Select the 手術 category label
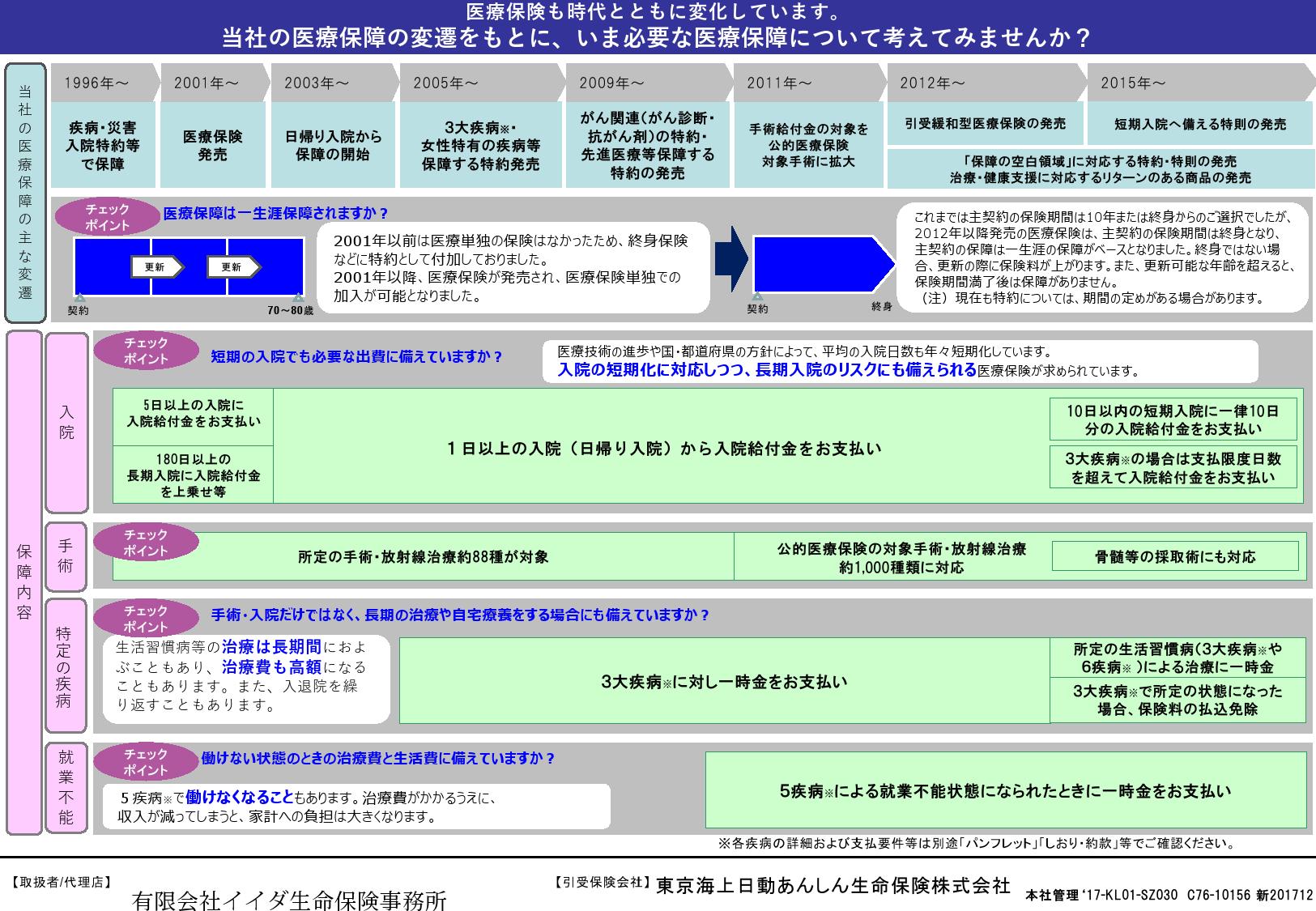 point(66,556)
